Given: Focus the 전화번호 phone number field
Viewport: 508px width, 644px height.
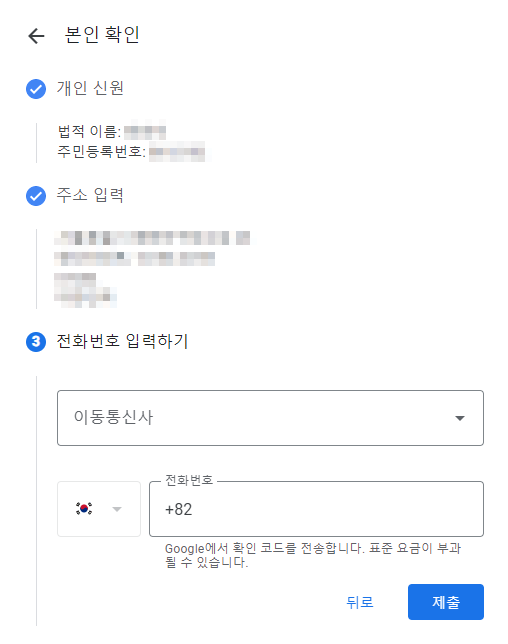Looking at the screenshot, I should coord(316,509).
